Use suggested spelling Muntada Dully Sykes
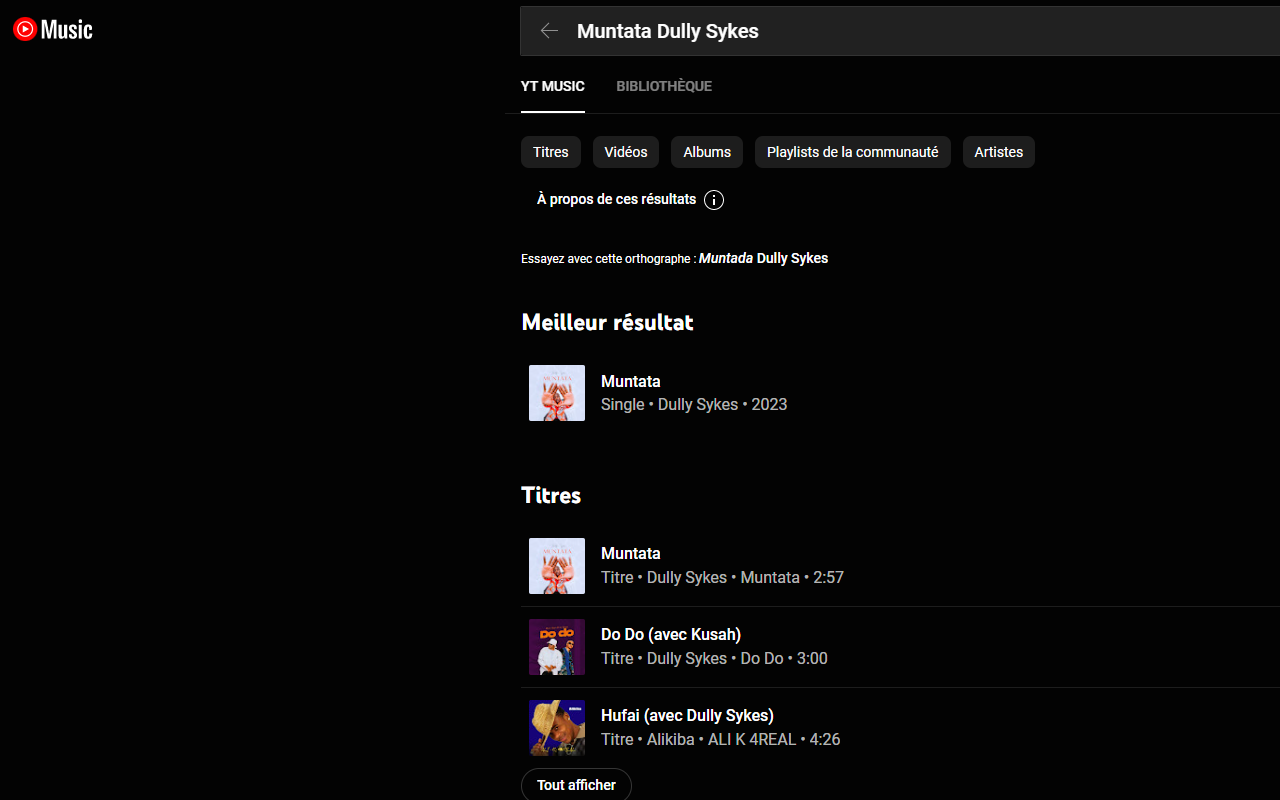 [763, 258]
